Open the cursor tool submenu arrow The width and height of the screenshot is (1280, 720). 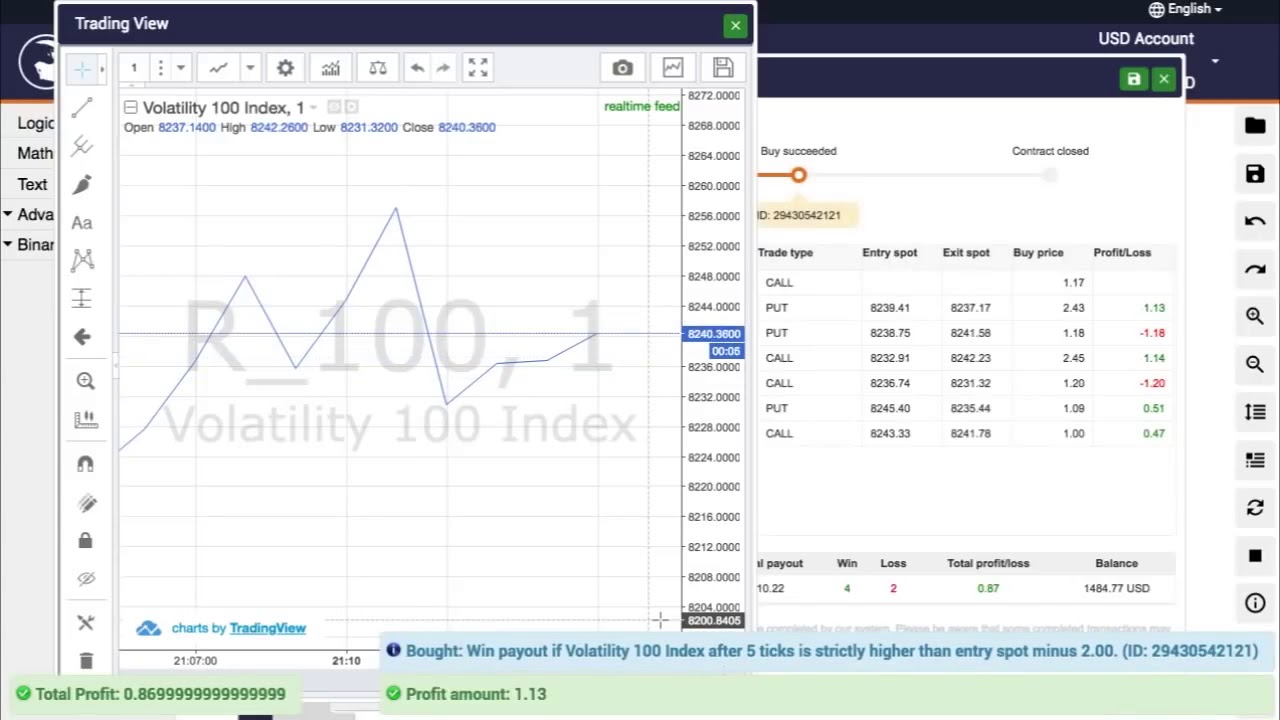102,68
